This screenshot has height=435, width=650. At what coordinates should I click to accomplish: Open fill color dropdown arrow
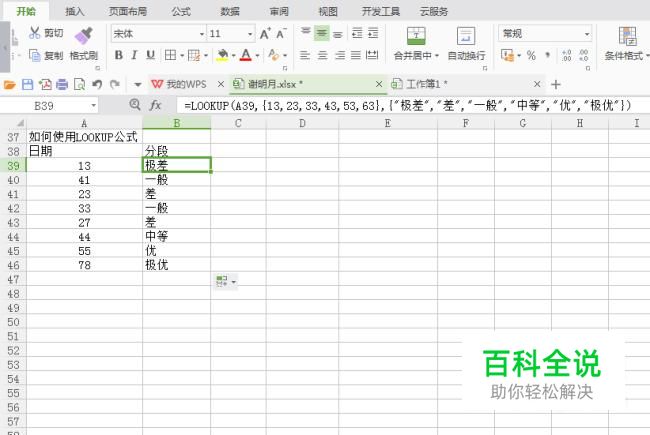point(233,55)
